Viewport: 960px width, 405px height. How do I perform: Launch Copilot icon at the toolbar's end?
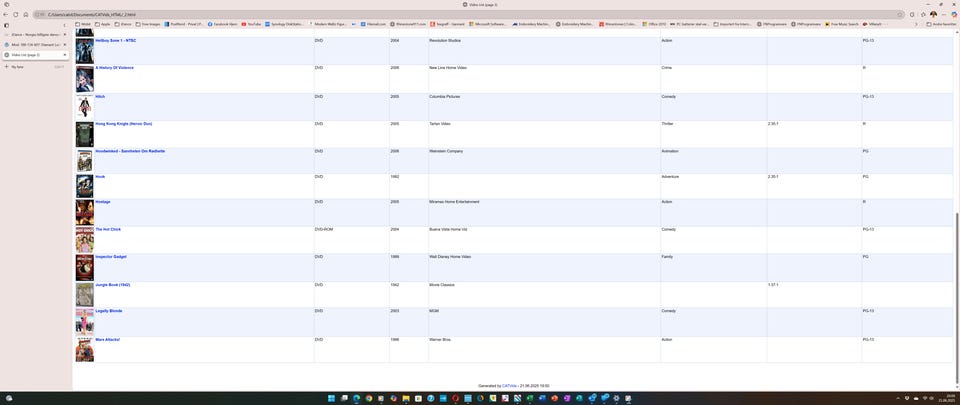[x=954, y=14]
